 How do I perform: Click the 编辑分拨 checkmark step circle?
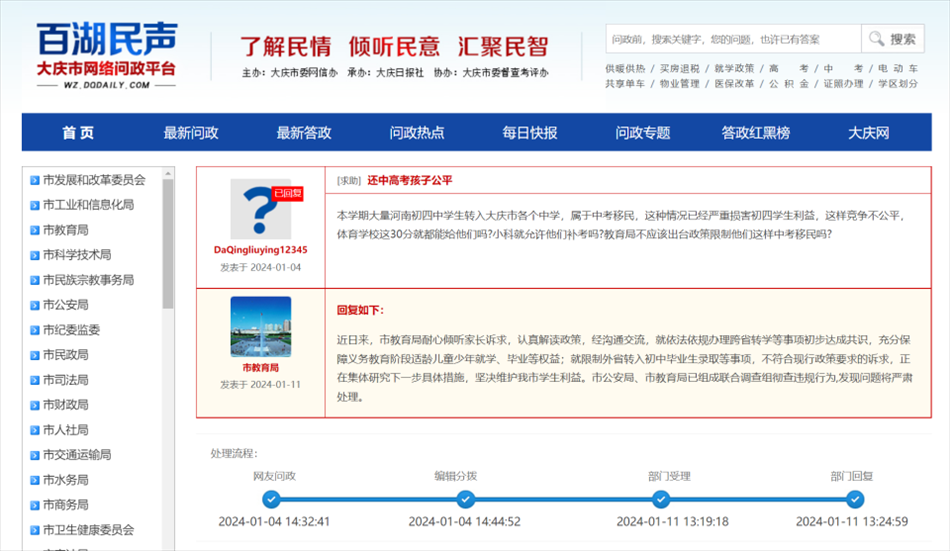(x=463, y=499)
